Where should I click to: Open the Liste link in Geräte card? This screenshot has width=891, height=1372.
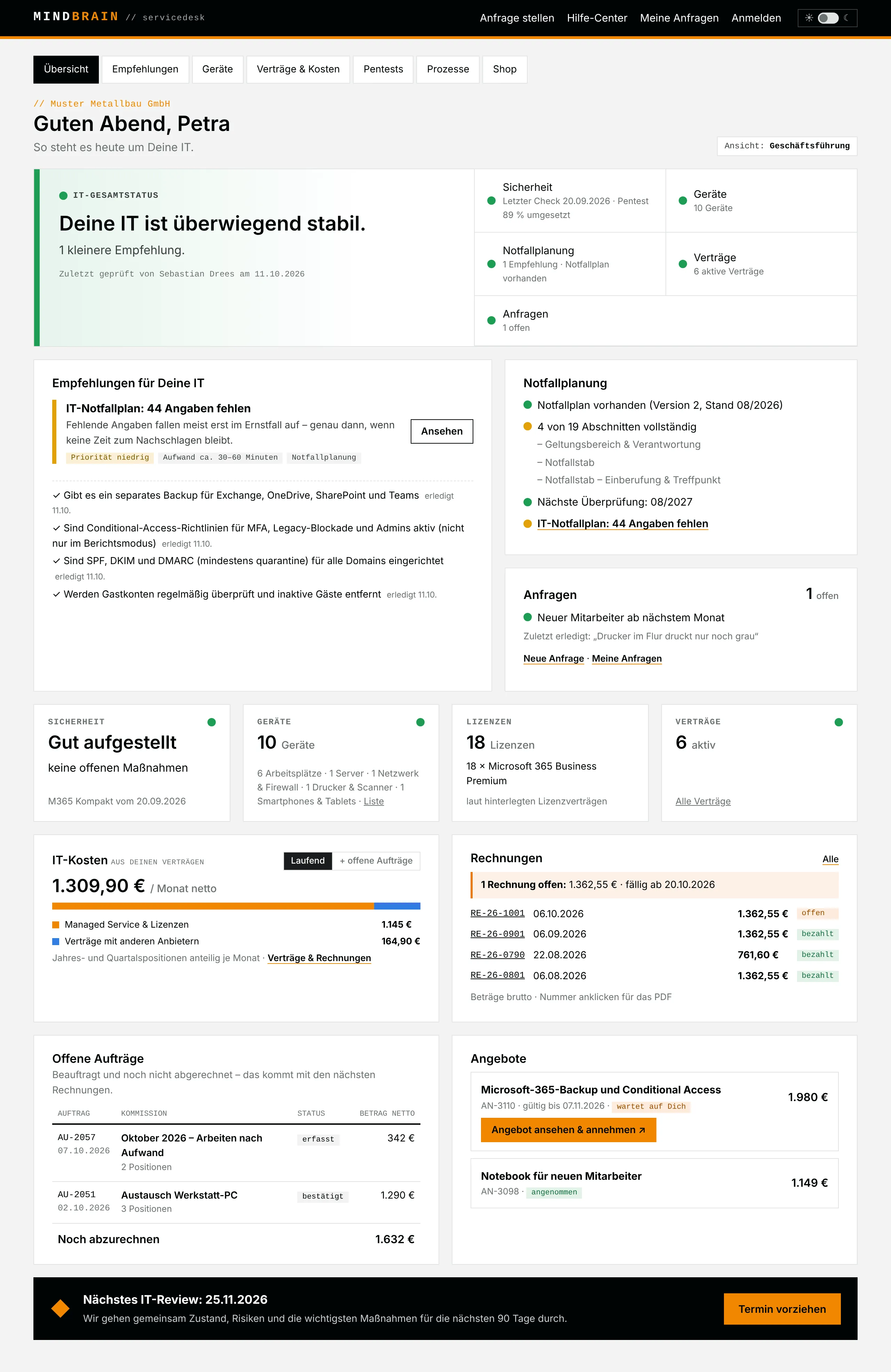(373, 801)
